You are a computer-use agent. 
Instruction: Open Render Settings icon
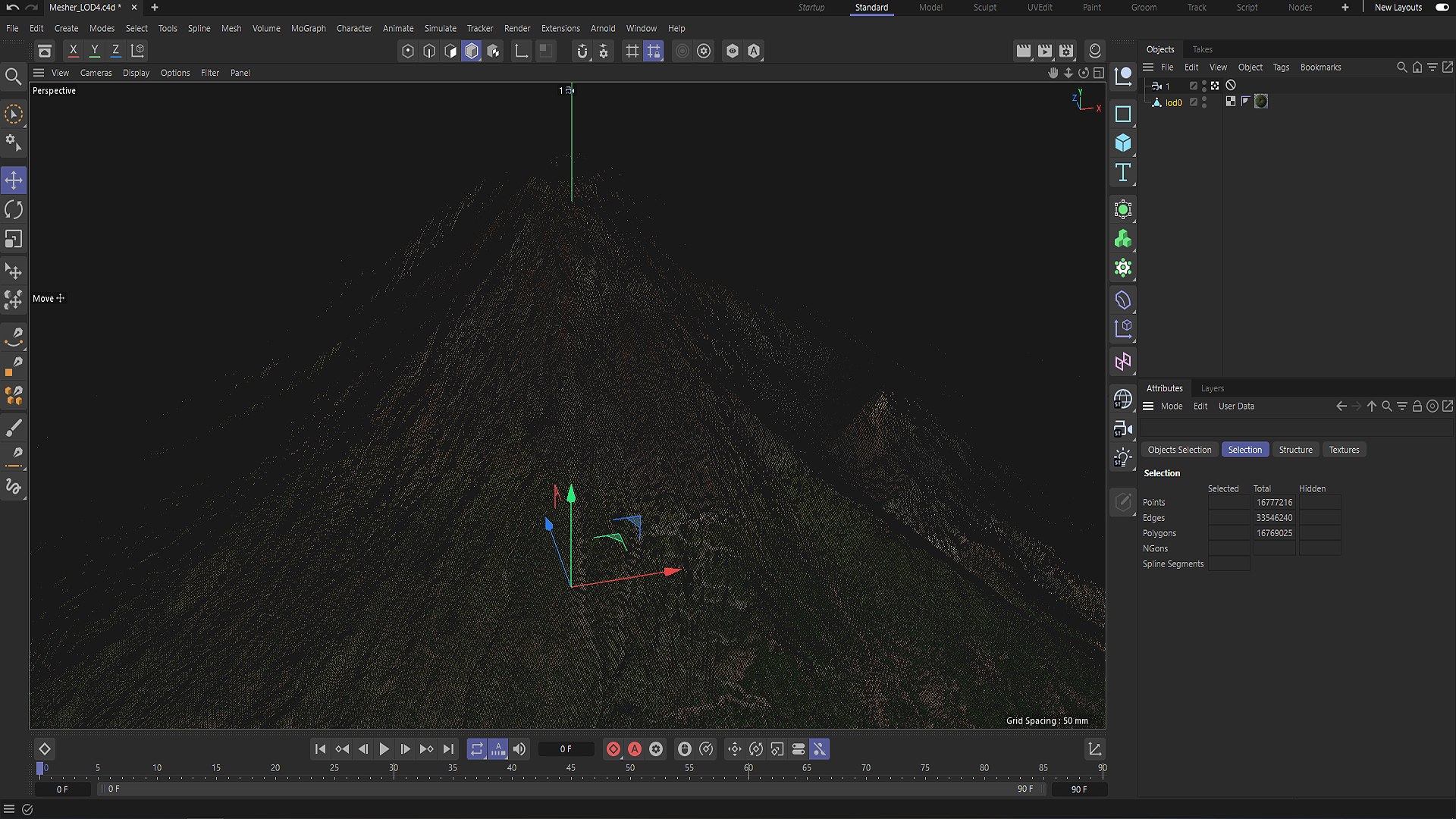tap(1066, 51)
